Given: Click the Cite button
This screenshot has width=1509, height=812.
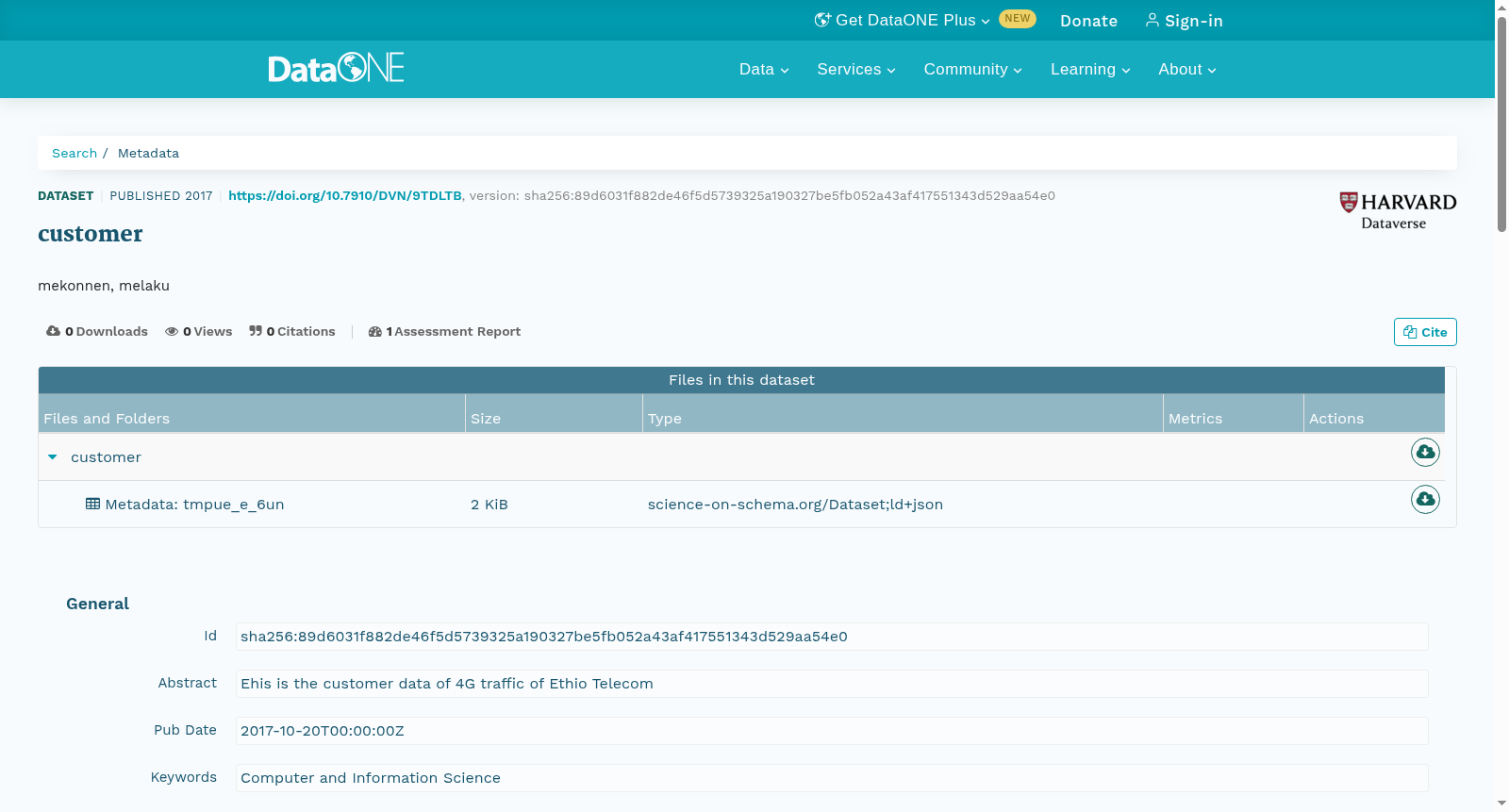Looking at the screenshot, I should pyautogui.click(x=1425, y=332).
